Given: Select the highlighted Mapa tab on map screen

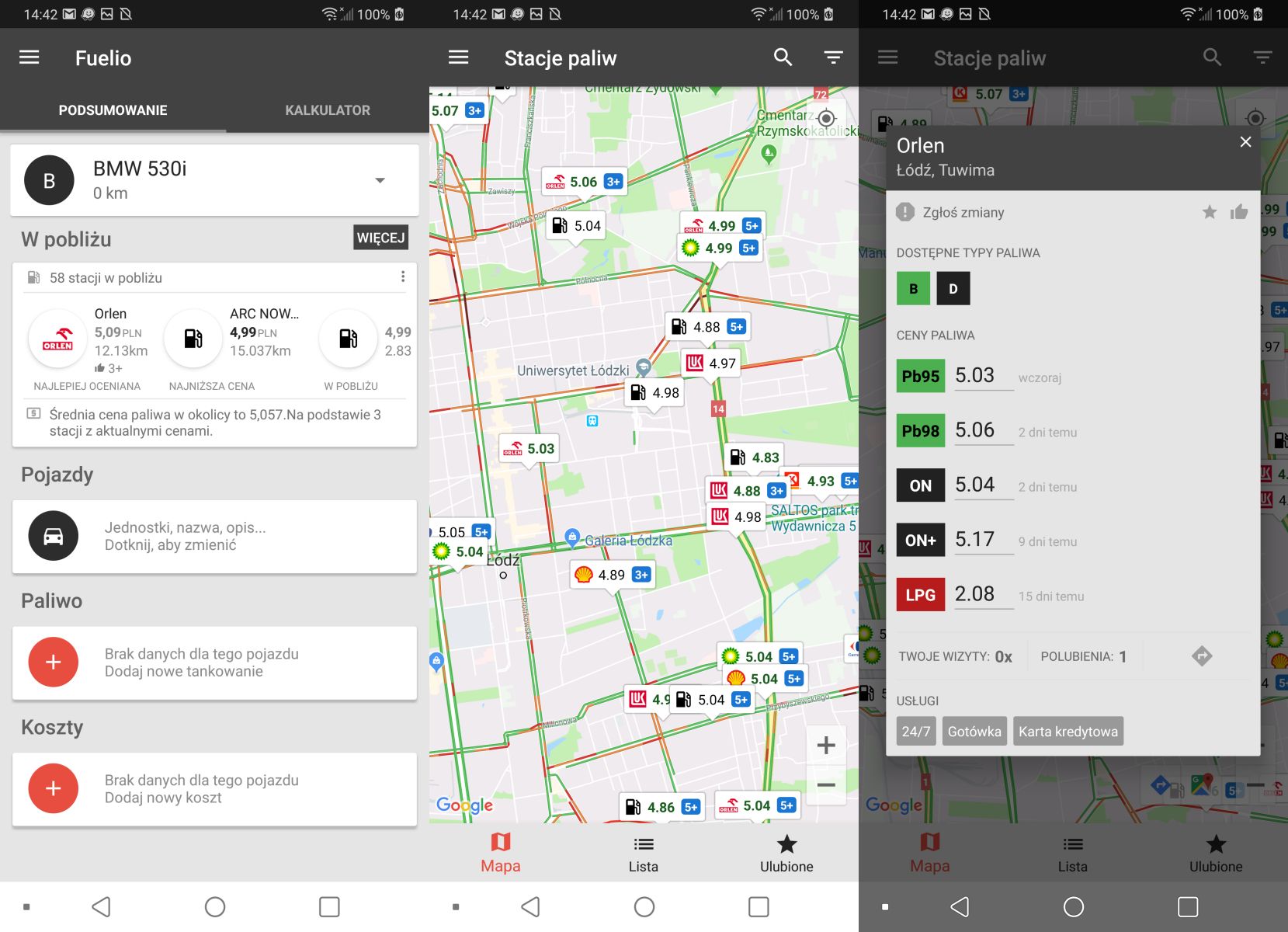Looking at the screenshot, I should 501,853.
